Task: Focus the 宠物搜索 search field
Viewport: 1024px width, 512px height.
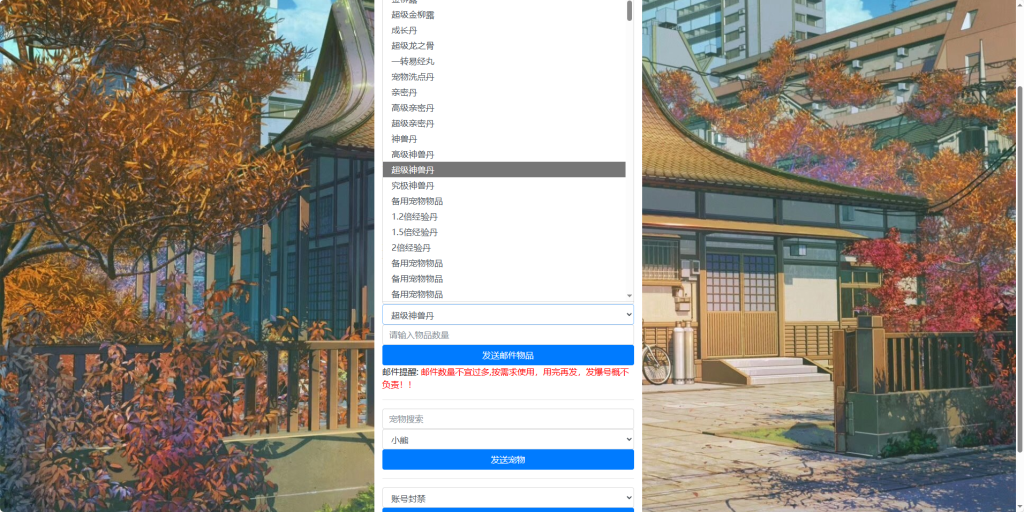Action: (508, 419)
